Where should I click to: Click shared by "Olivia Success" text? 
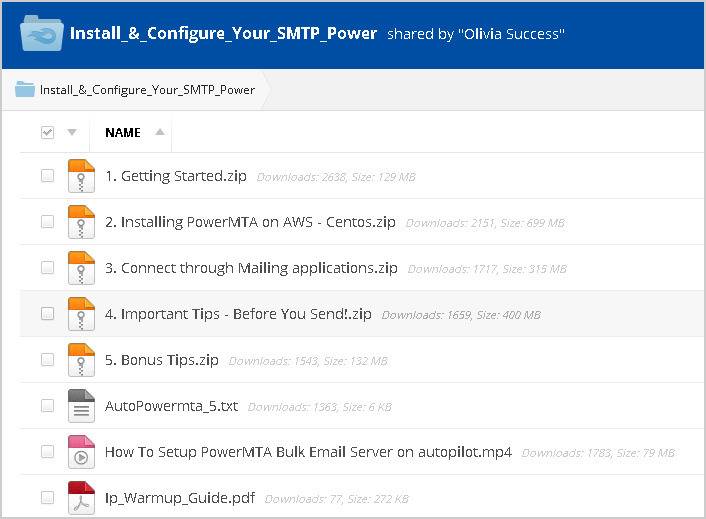tap(476, 34)
